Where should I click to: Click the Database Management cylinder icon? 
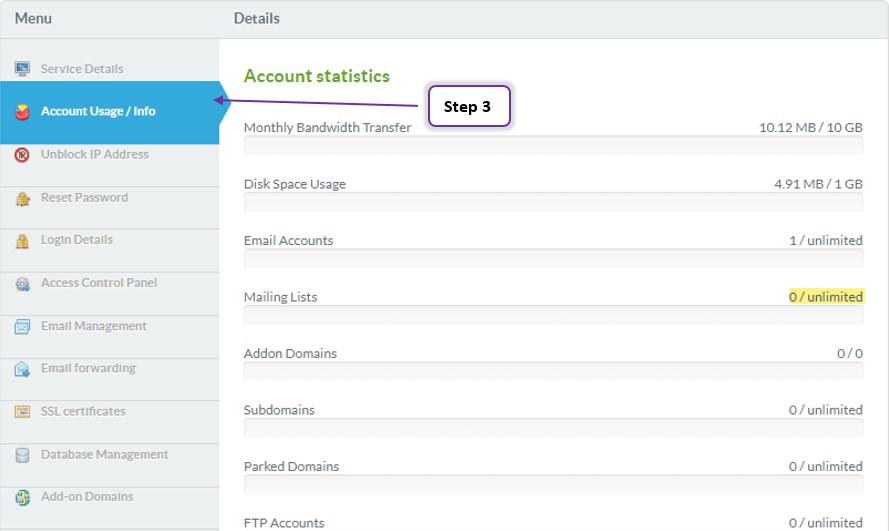[x=22, y=455]
